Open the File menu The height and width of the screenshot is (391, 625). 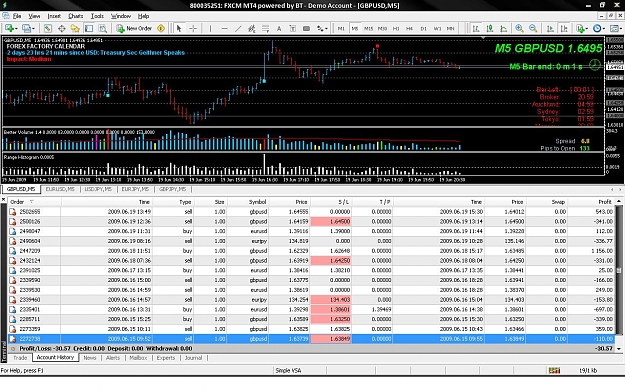pos(17,16)
